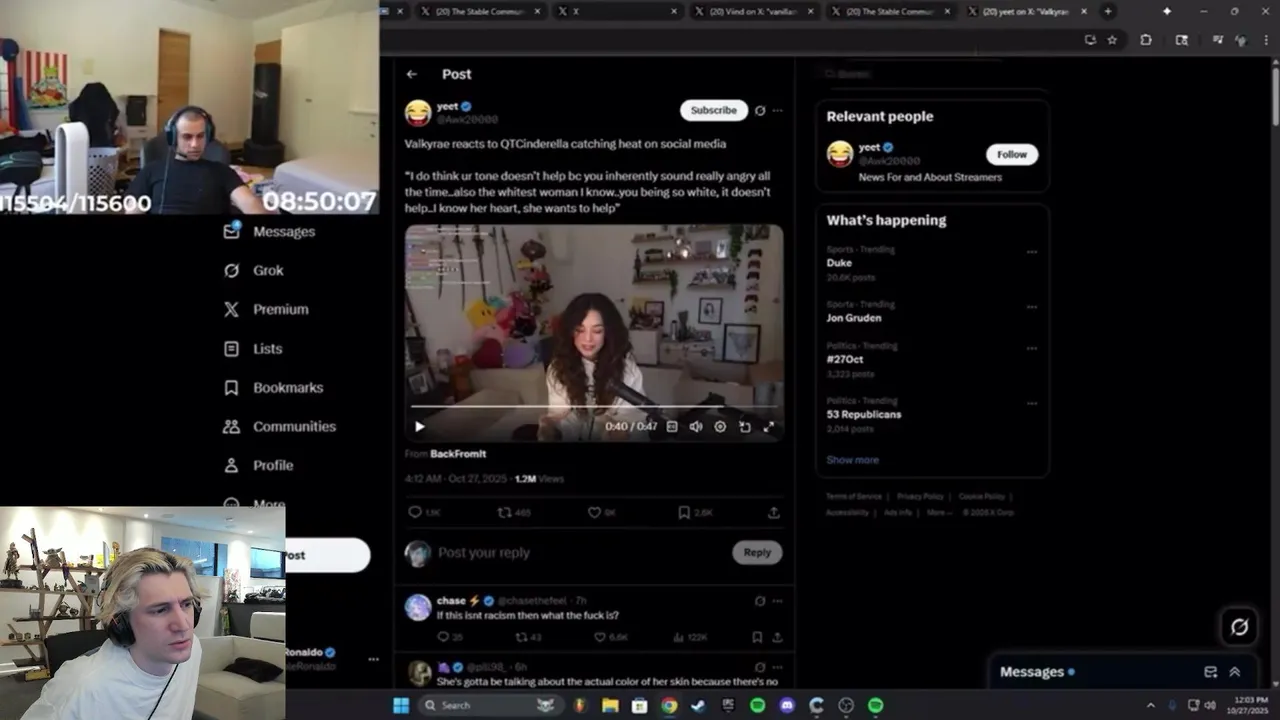This screenshot has height=720, width=1280.
Task: Seek within the video progress bar
Action: [594, 406]
